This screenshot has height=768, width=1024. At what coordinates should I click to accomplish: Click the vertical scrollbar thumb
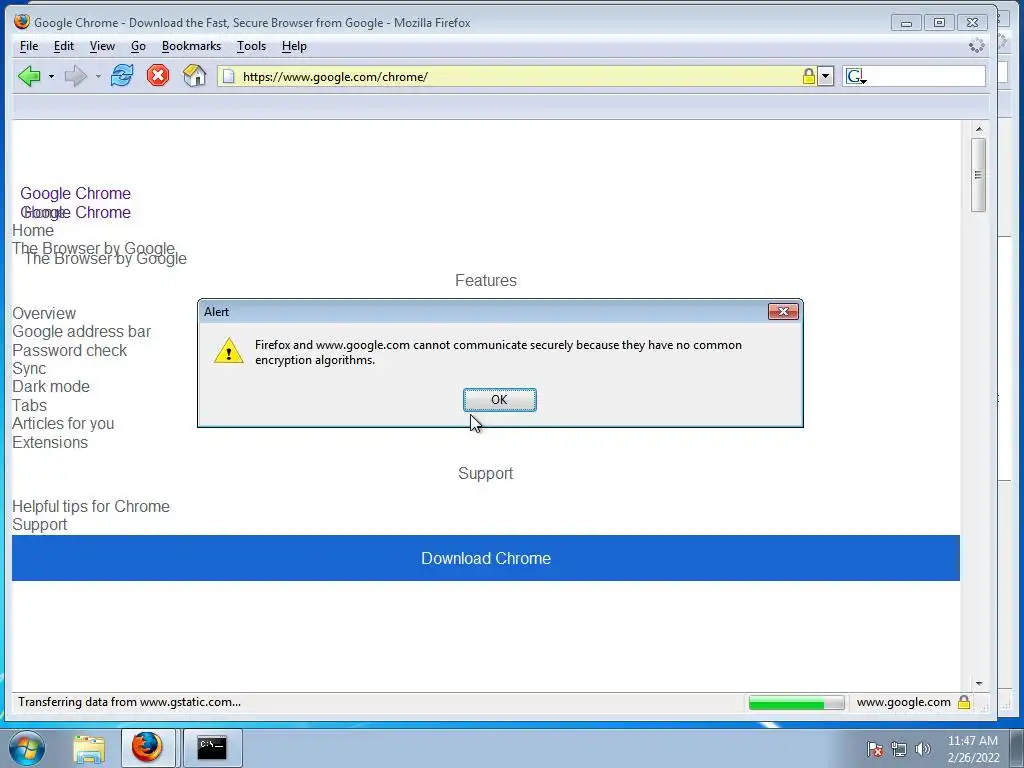pos(978,175)
